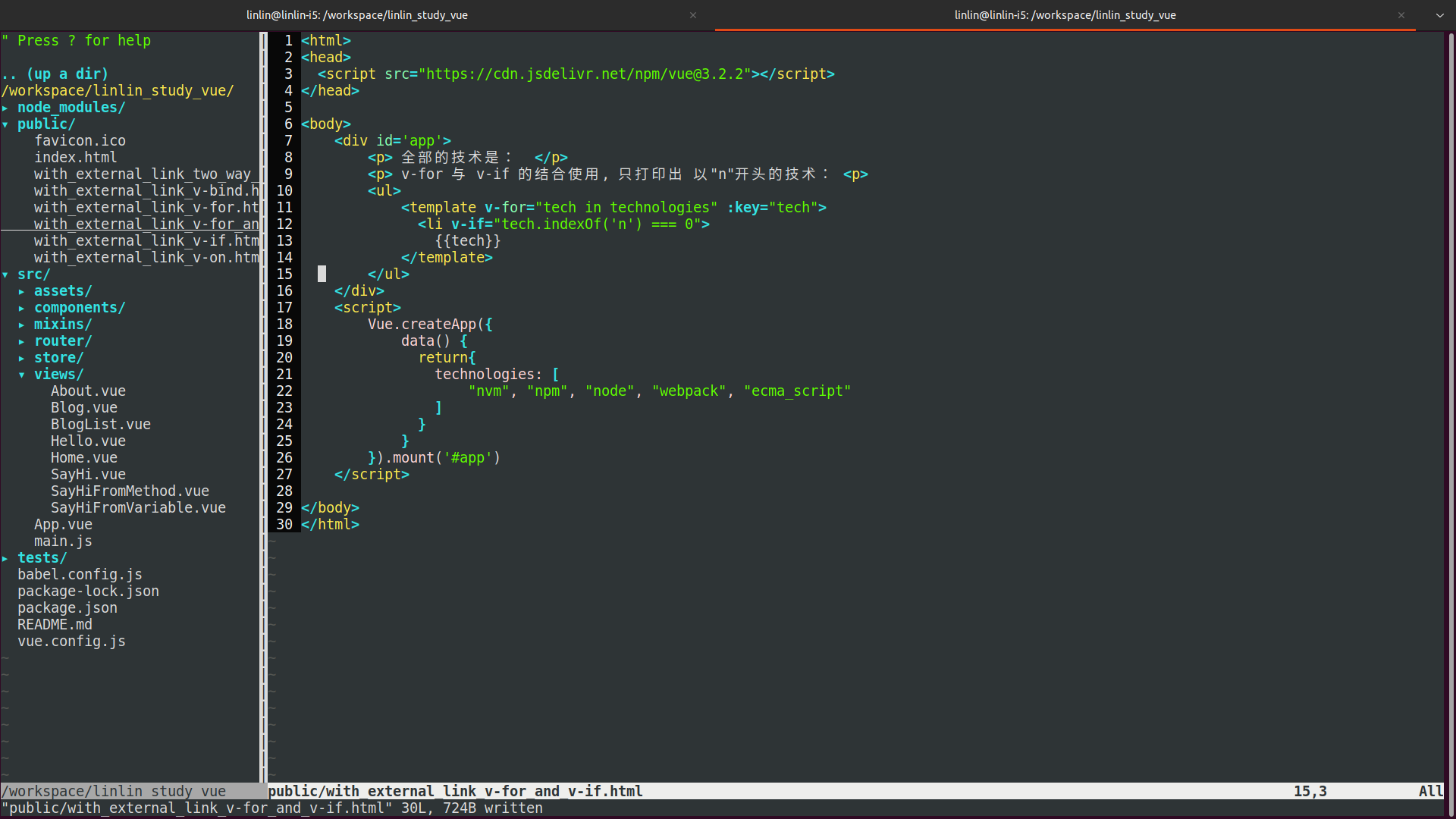Open package.json from the tree
The height and width of the screenshot is (819, 1456).
pyautogui.click(x=67, y=608)
